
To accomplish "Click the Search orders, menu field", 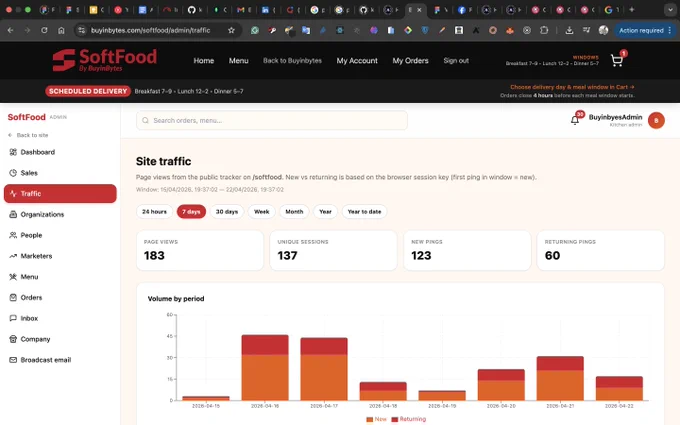I will 272,121.
